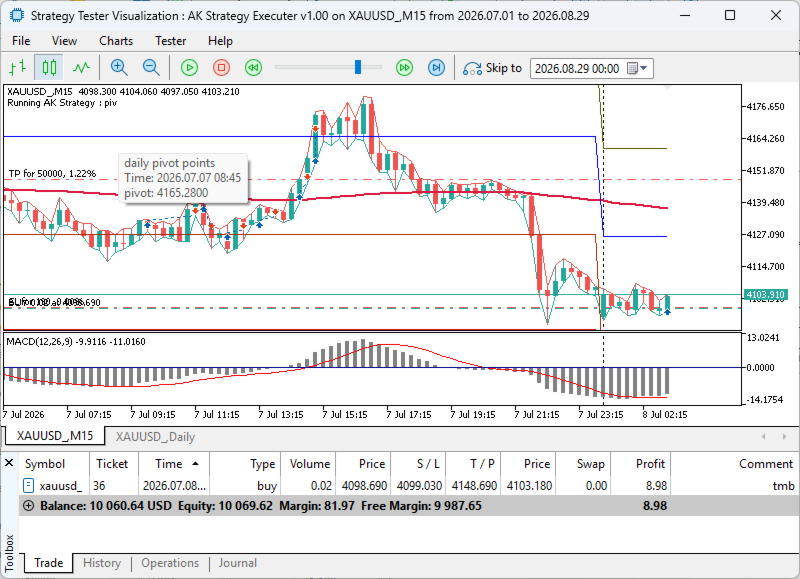Image resolution: width=800 pixels, height=579 pixels.
Task: Switch chart to bar chart mode
Action: (x=18, y=67)
